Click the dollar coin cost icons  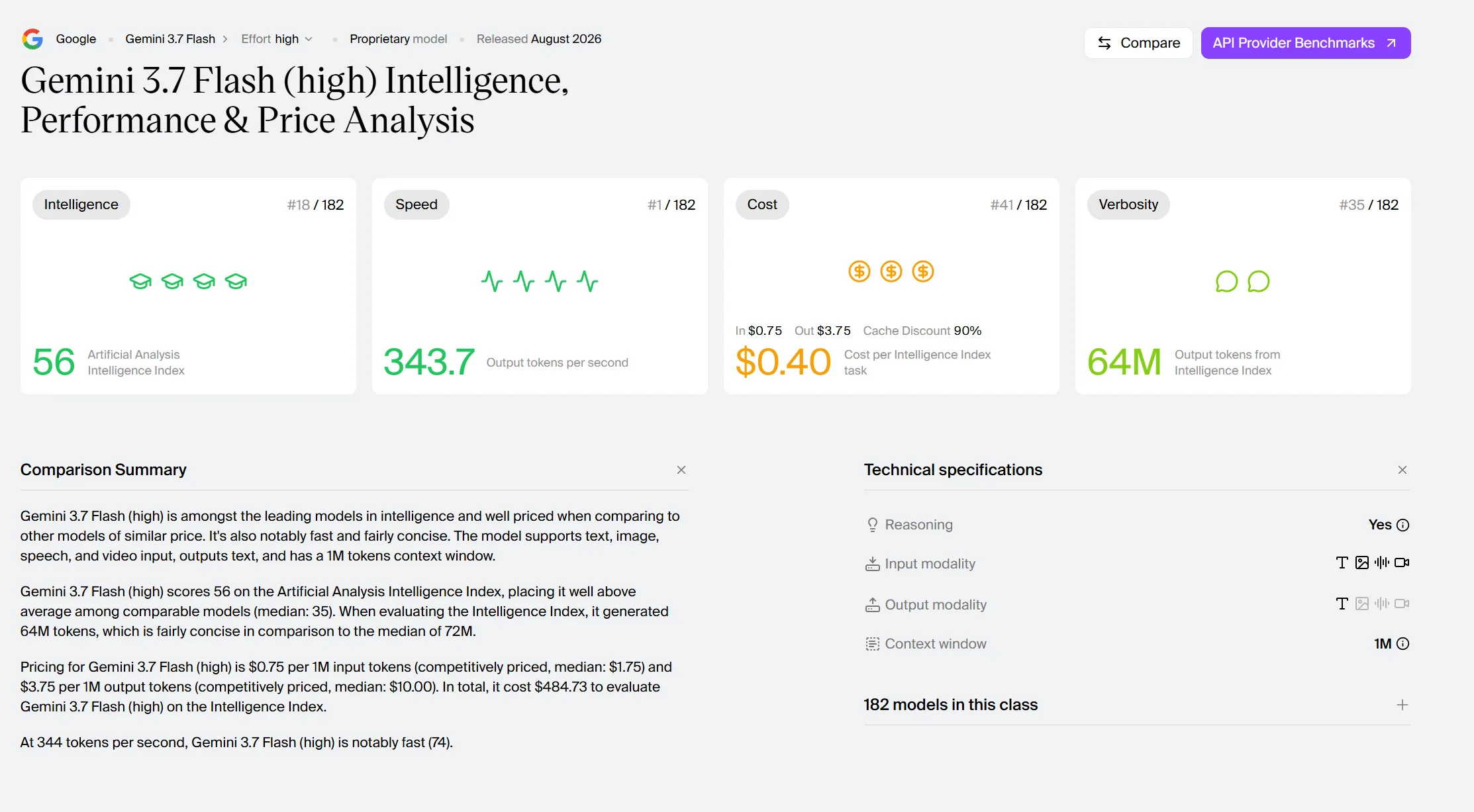(x=891, y=271)
